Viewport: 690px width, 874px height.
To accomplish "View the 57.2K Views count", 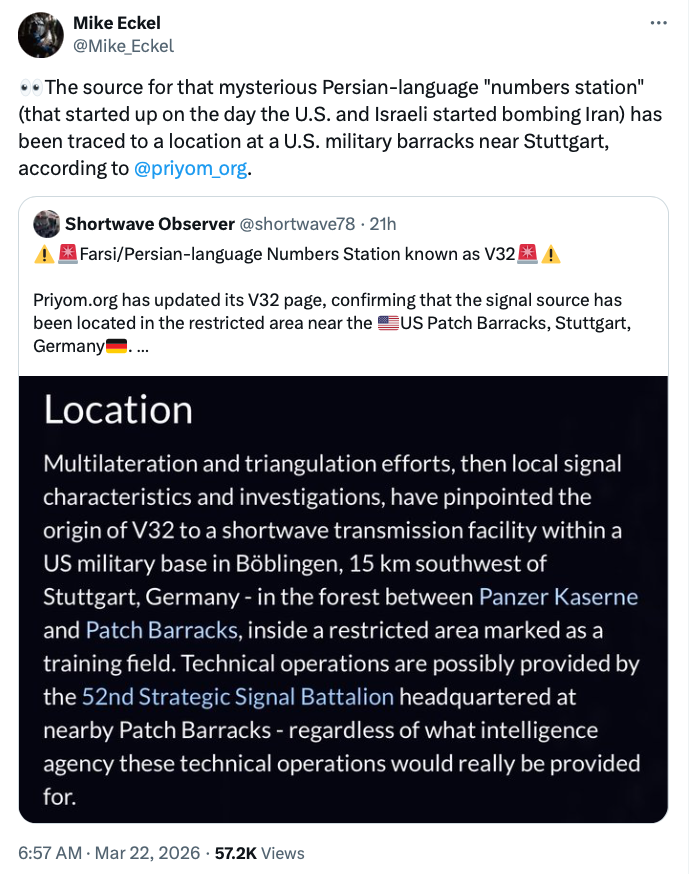I will click(x=260, y=853).
